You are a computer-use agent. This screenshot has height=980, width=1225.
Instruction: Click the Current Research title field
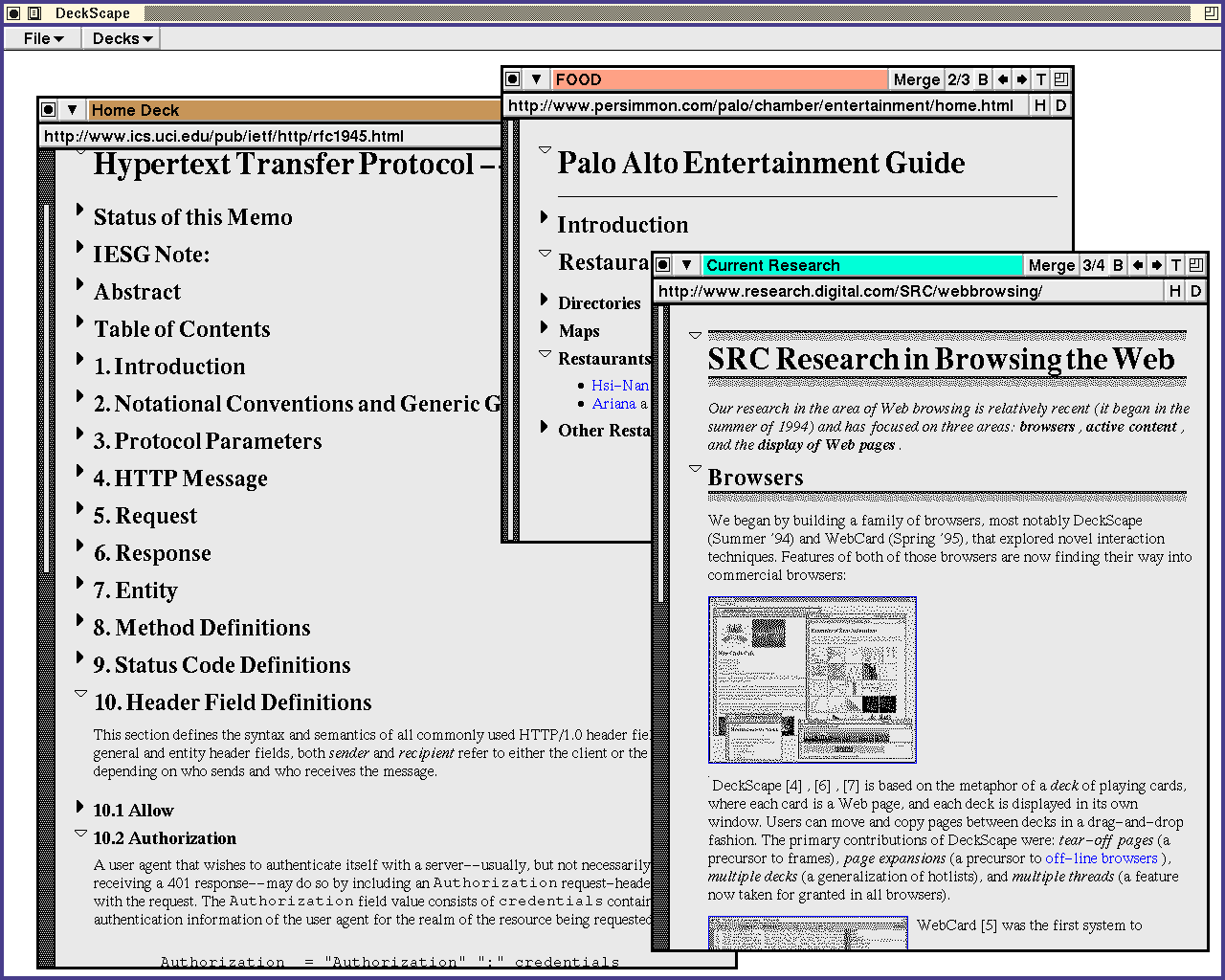[x=862, y=265]
